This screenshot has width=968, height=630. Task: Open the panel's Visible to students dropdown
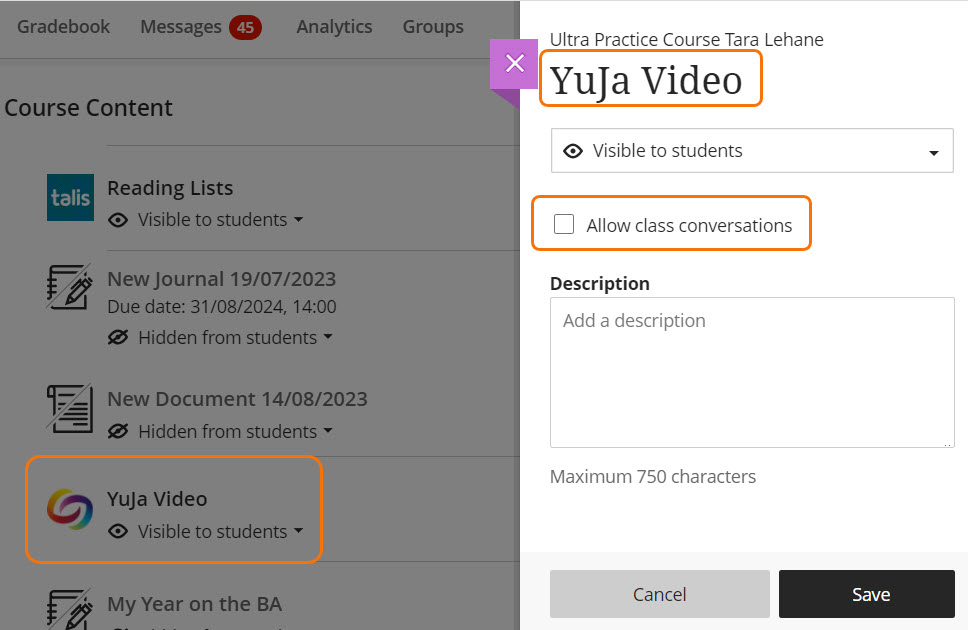coord(752,151)
